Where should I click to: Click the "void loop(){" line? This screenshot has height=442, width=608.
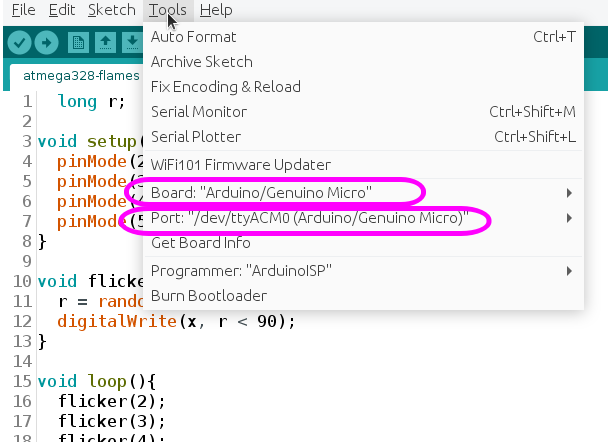[97, 382]
